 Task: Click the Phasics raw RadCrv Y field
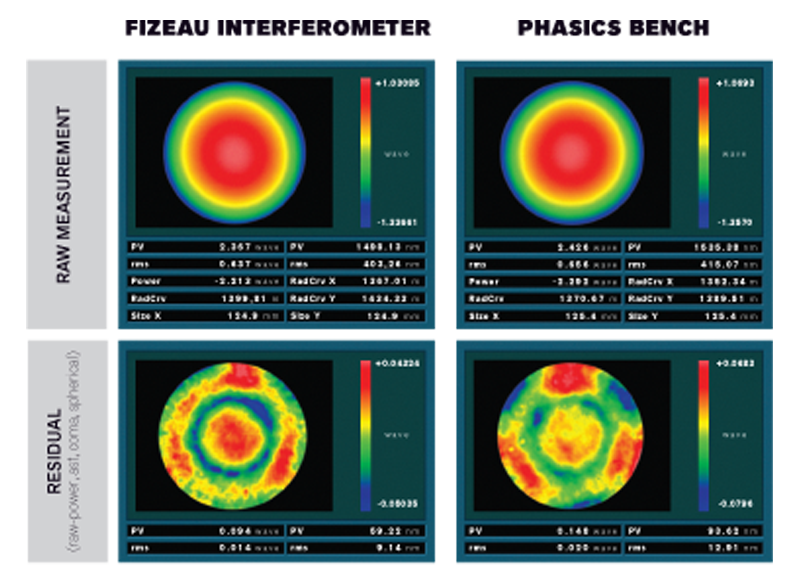point(694,299)
